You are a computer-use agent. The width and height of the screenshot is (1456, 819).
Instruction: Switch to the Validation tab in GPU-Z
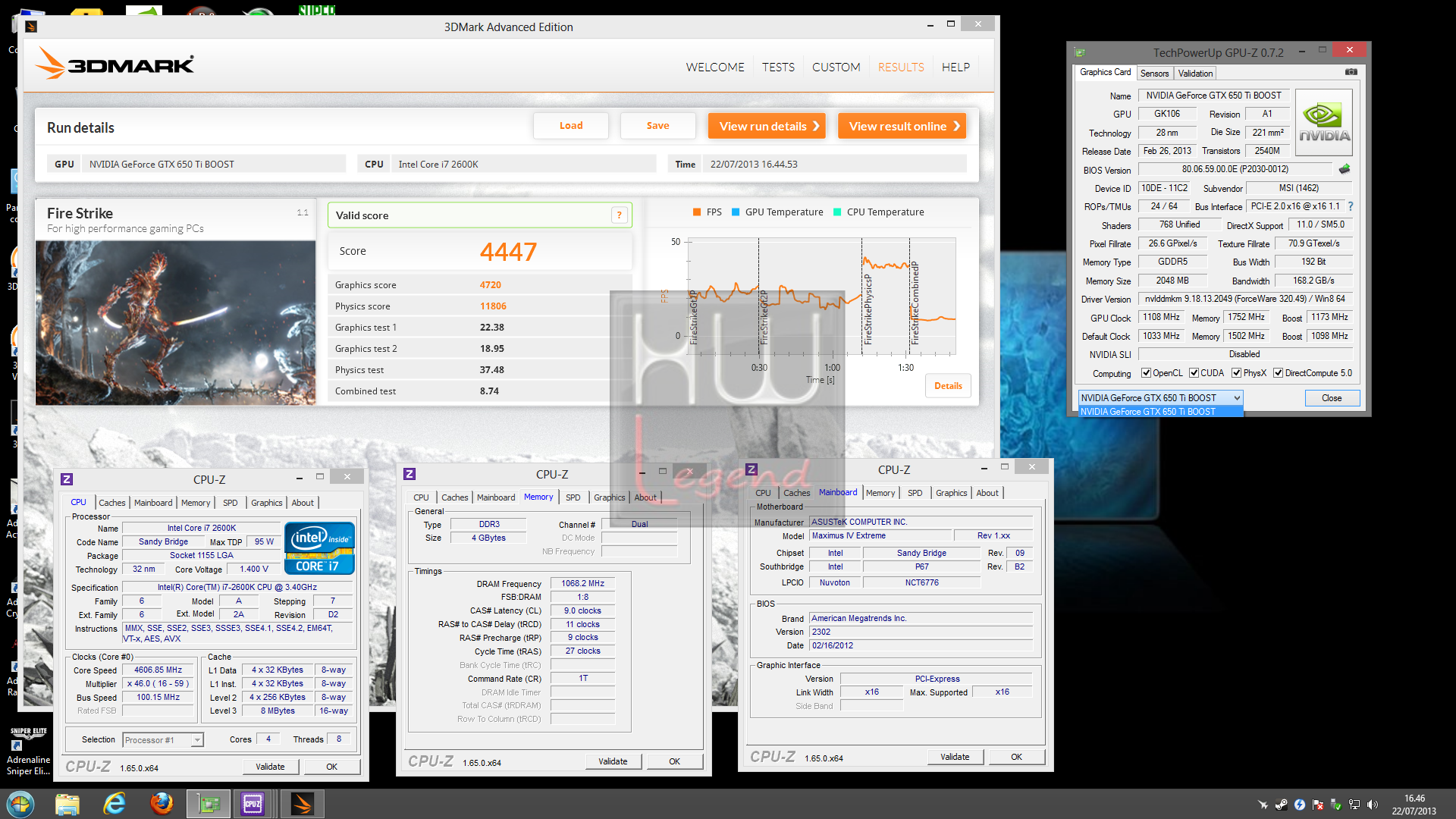tap(1195, 74)
